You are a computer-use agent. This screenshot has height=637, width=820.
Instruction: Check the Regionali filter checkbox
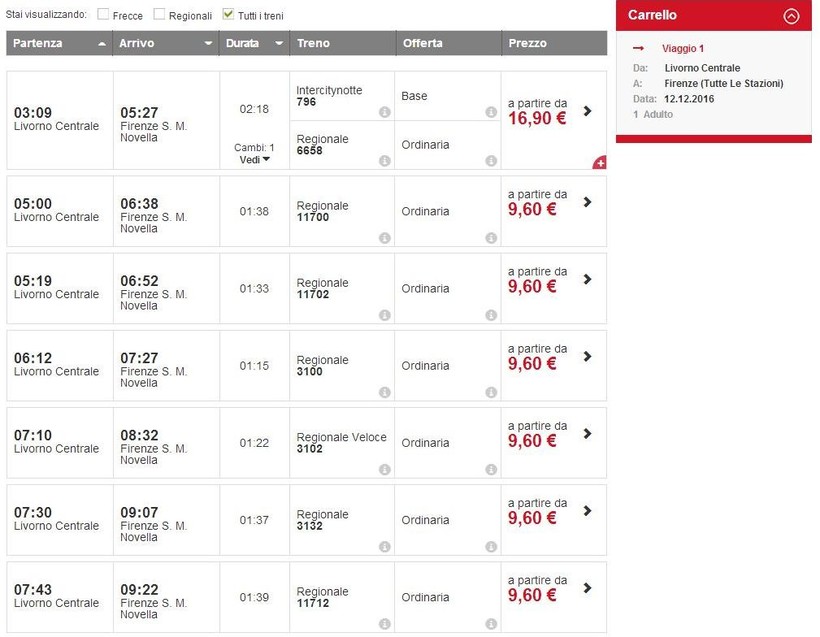pos(159,15)
